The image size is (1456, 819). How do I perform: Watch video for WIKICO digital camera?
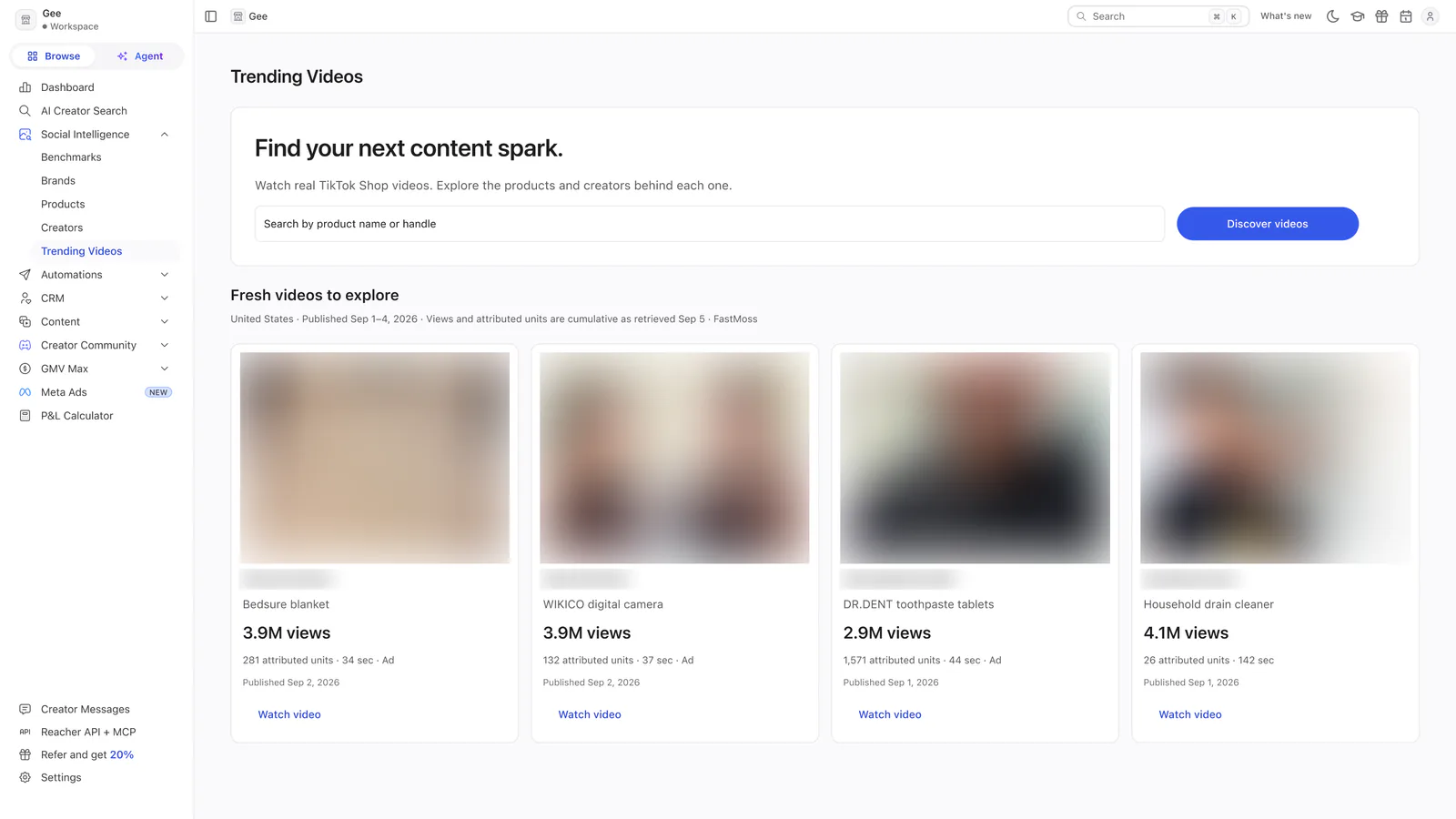590,714
